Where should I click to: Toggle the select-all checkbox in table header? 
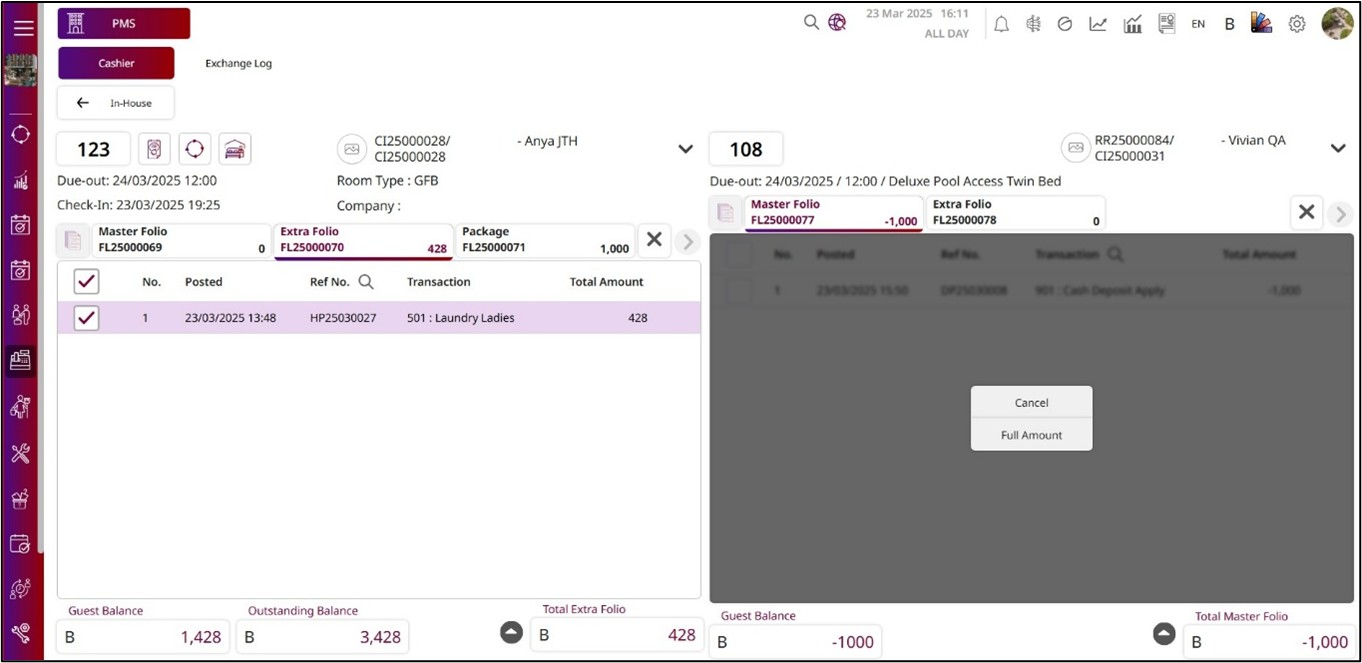coord(87,282)
